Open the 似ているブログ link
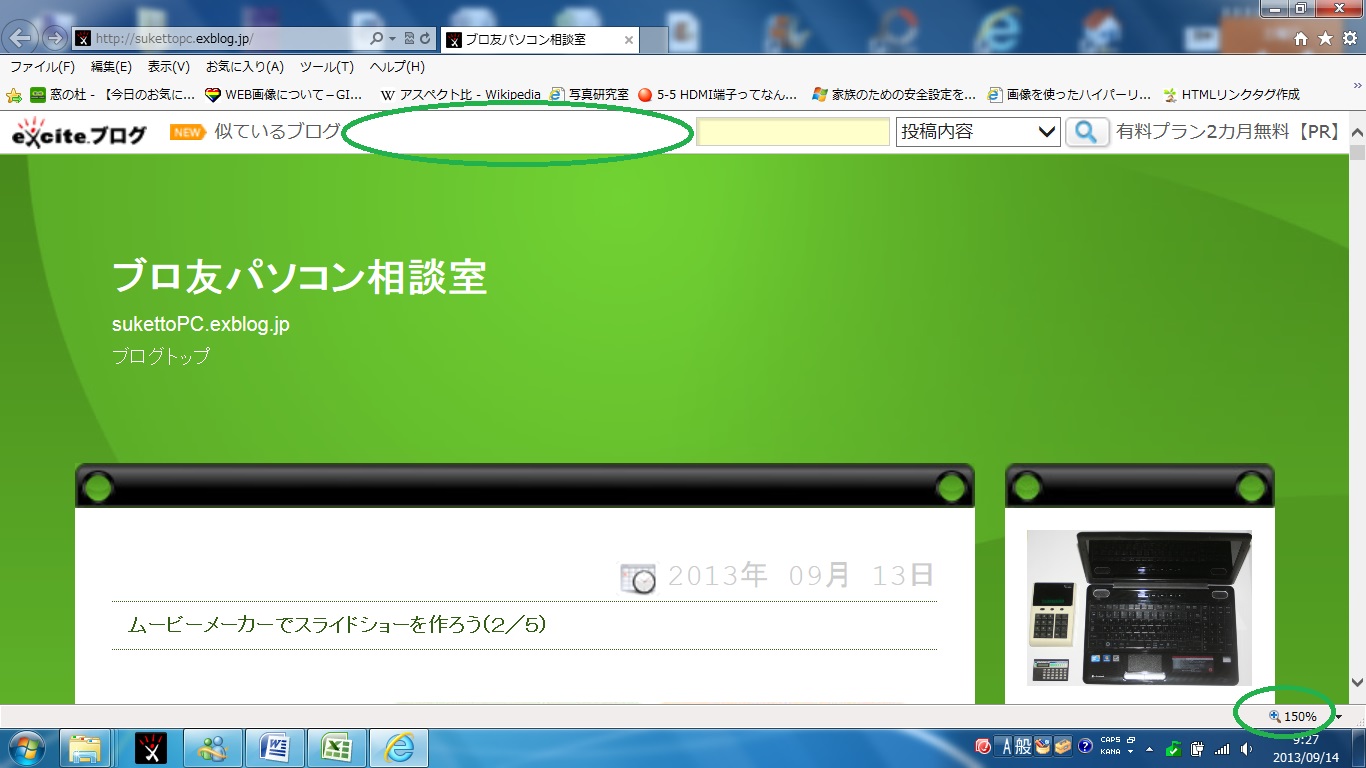The image size is (1366, 768). point(277,132)
